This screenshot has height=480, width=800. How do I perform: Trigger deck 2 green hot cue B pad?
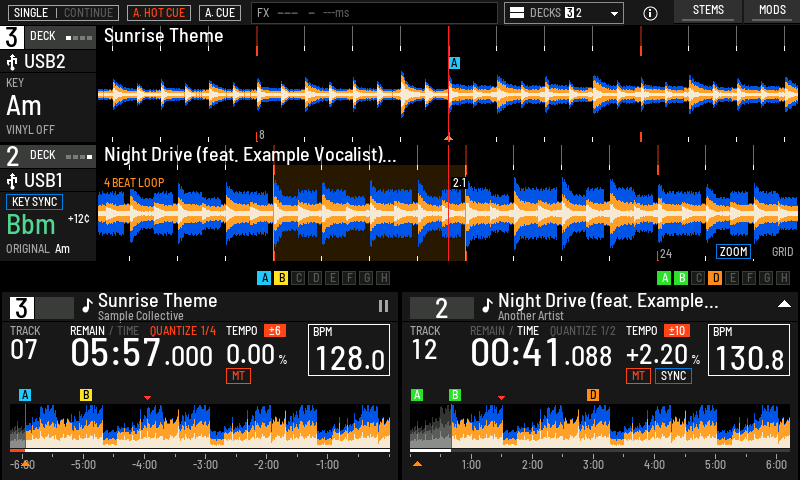681,278
